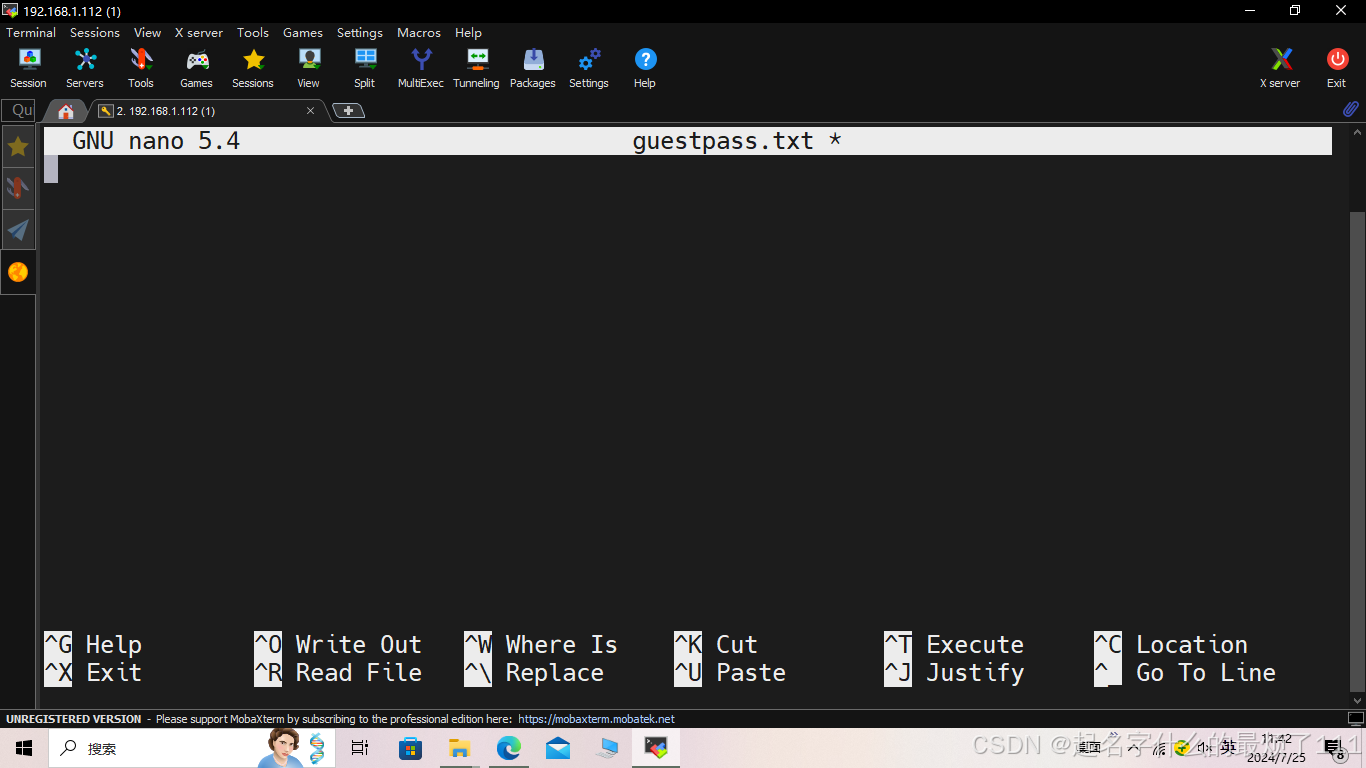Click the ^W Where Is shortcut
Screen dimensions: 1366x768
coord(541,645)
